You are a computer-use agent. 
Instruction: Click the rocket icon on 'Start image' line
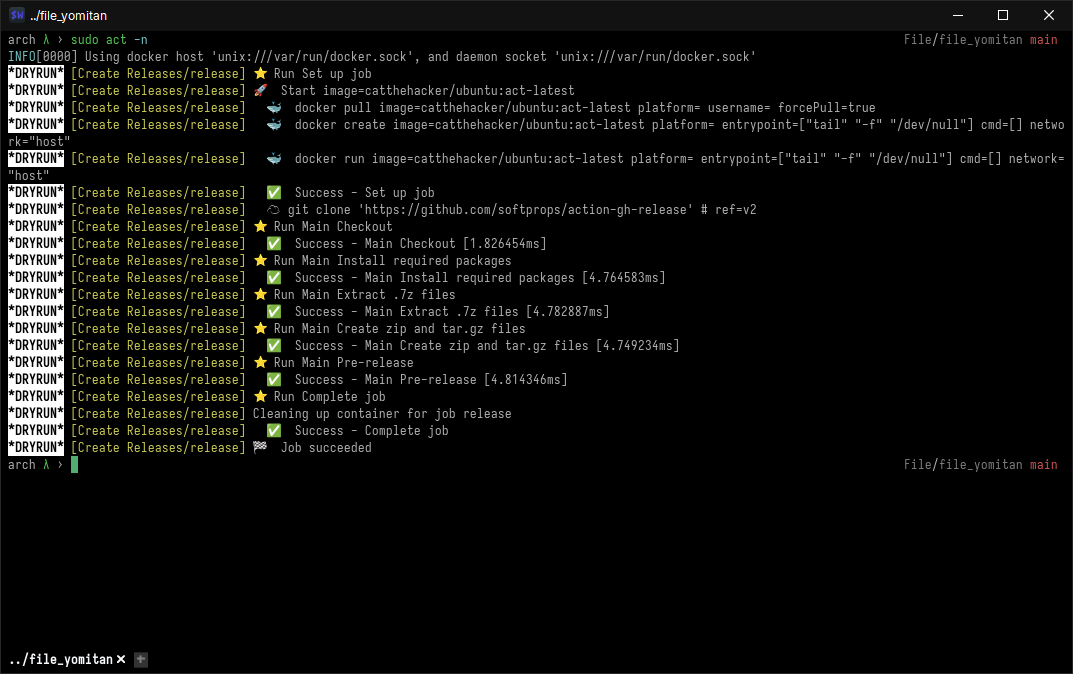[x=260, y=91]
